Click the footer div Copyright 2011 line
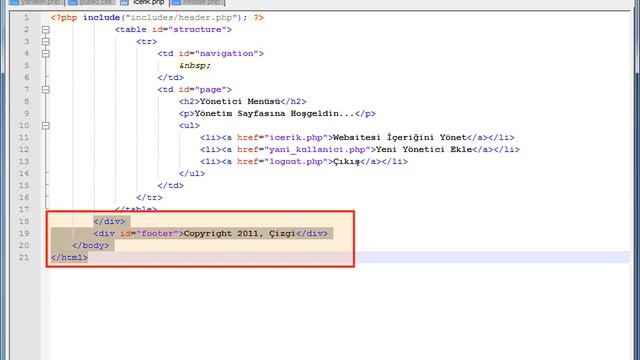 (x=211, y=233)
